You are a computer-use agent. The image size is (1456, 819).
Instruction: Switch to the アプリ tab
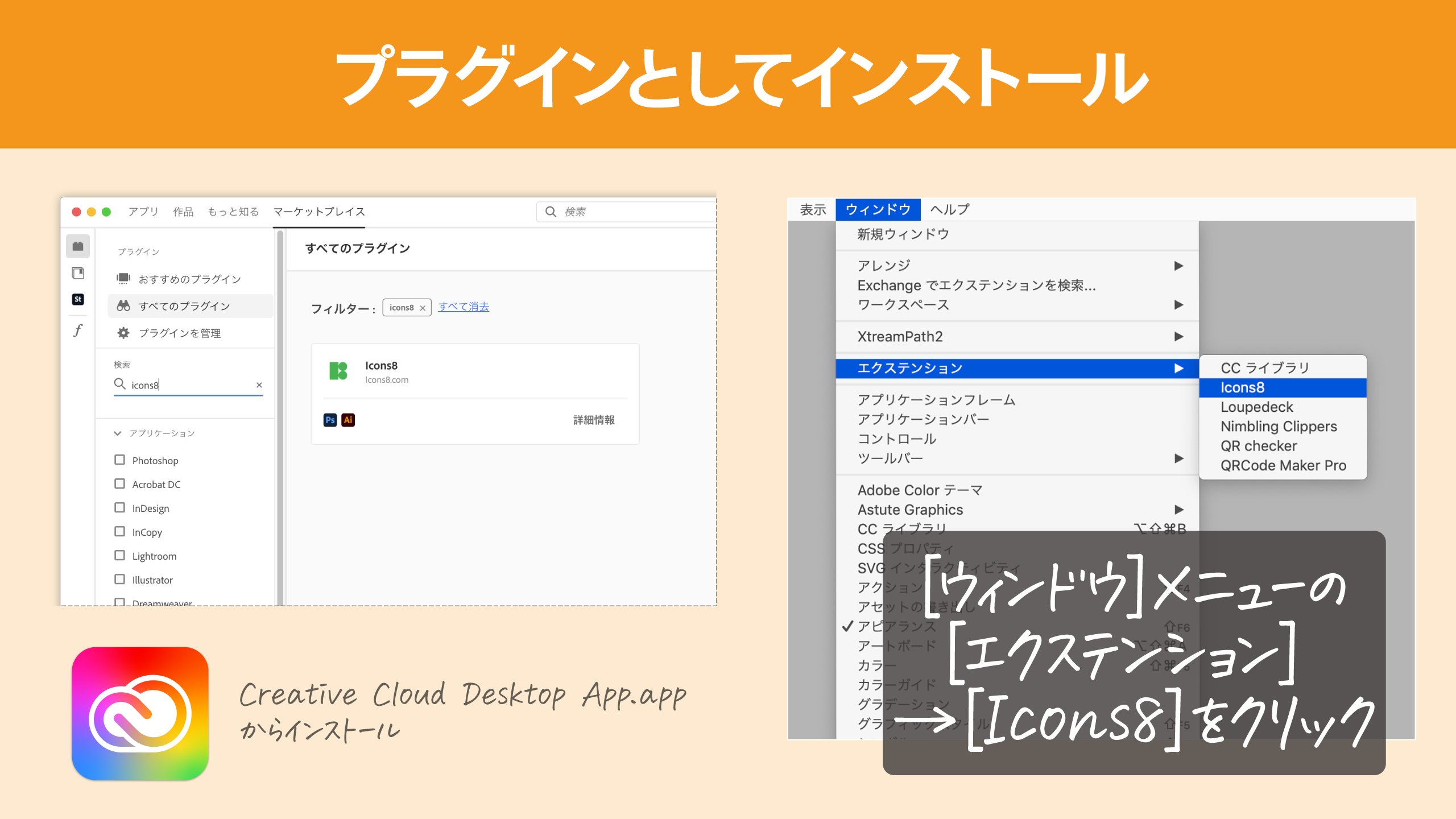[143, 212]
